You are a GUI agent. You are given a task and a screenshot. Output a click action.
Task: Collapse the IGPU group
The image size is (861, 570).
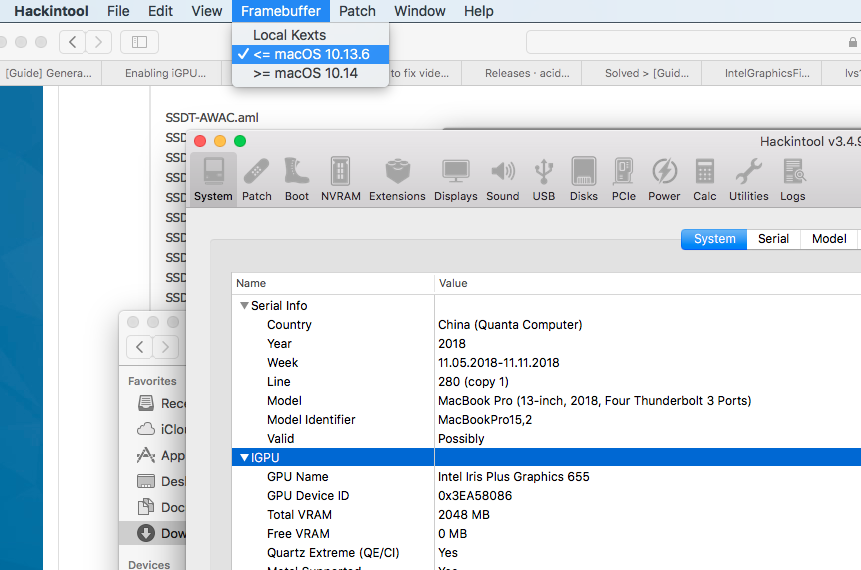244,457
